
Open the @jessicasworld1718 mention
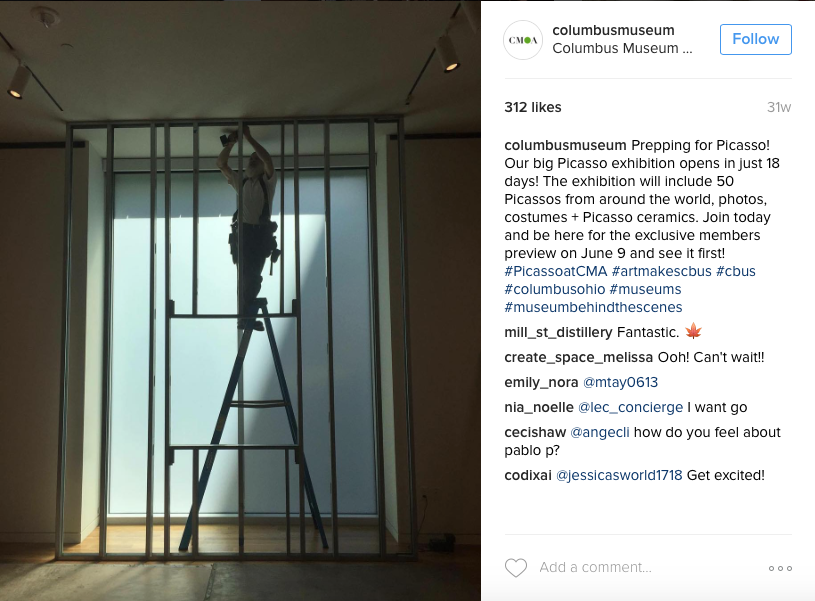click(x=619, y=476)
